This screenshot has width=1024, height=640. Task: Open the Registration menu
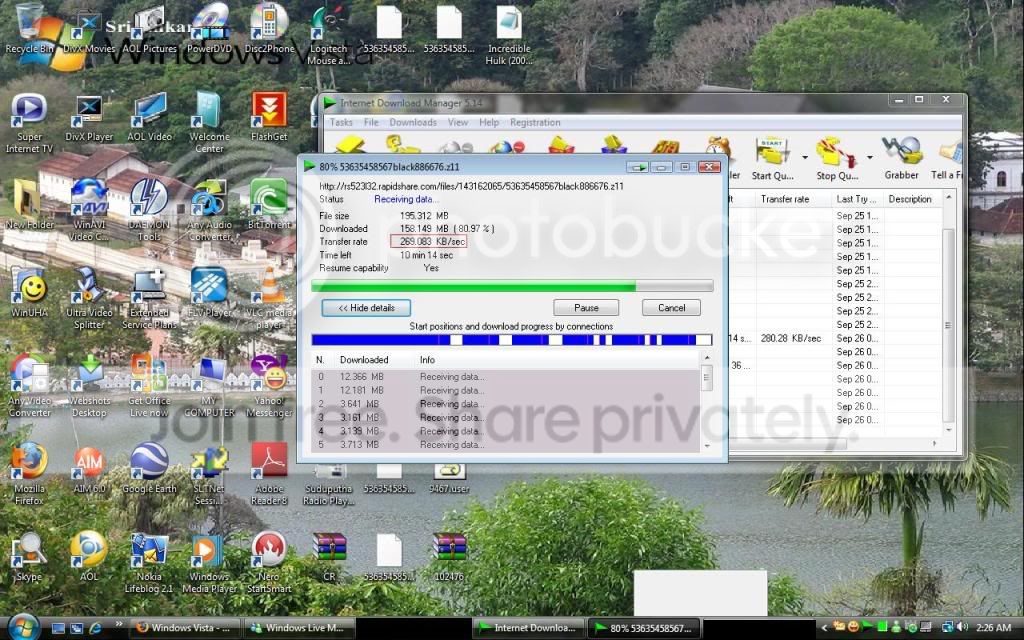click(x=535, y=122)
